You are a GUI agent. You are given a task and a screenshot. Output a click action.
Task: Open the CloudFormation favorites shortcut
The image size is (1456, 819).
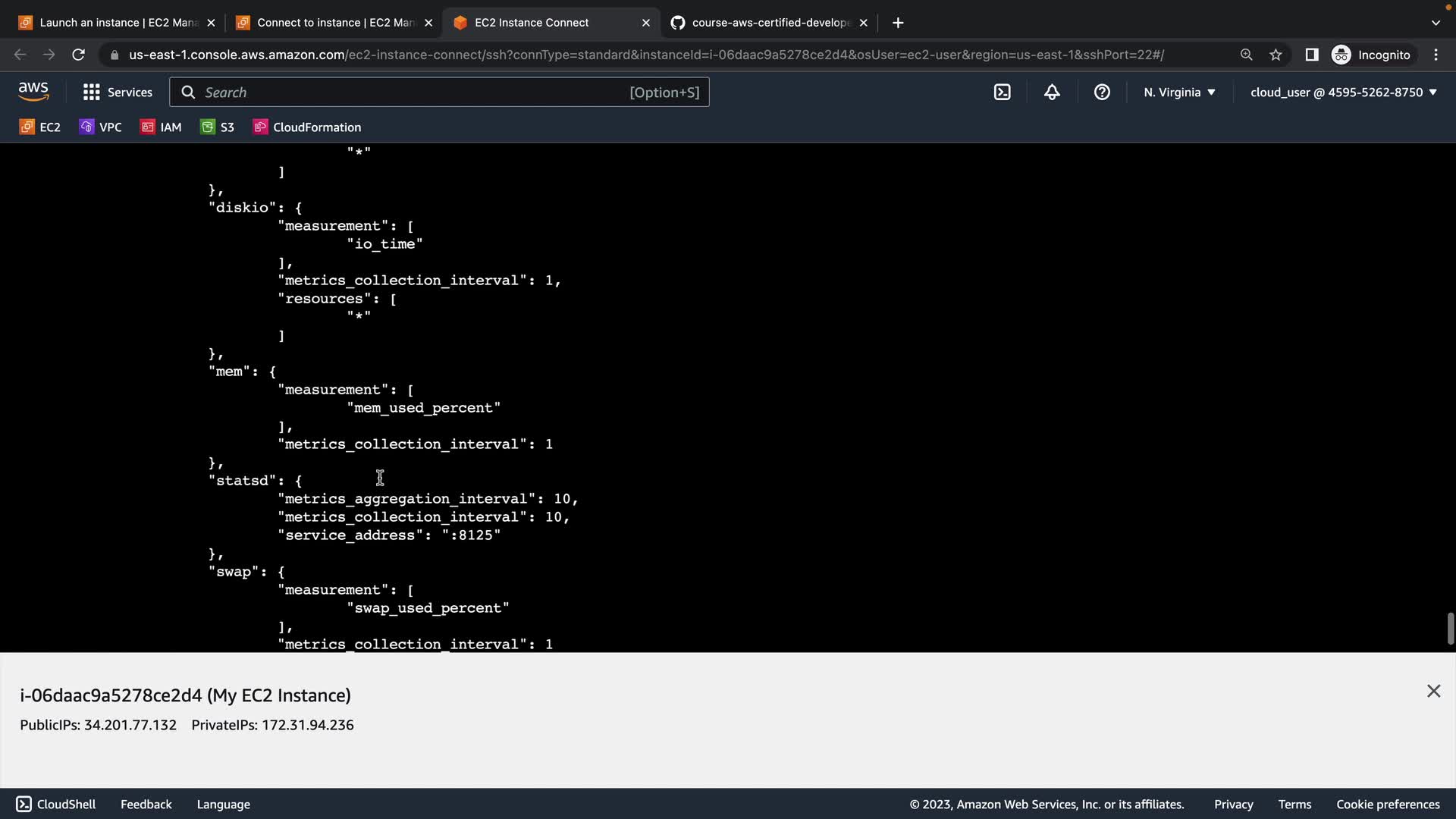click(307, 127)
